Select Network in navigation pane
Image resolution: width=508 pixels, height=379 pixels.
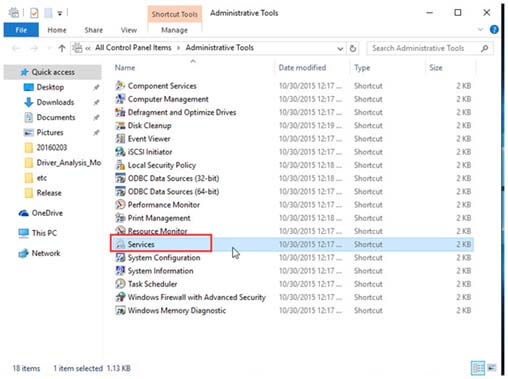[46, 253]
